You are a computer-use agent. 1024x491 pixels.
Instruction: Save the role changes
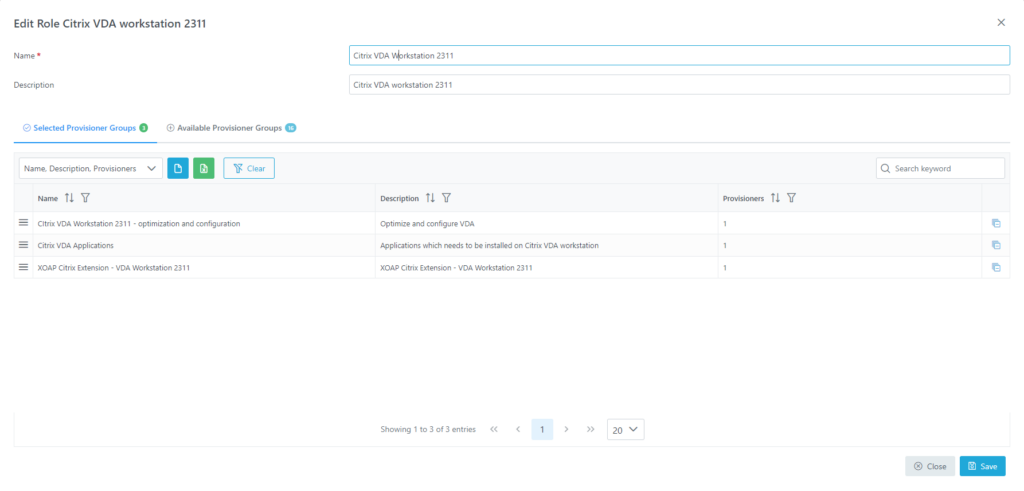point(982,466)
